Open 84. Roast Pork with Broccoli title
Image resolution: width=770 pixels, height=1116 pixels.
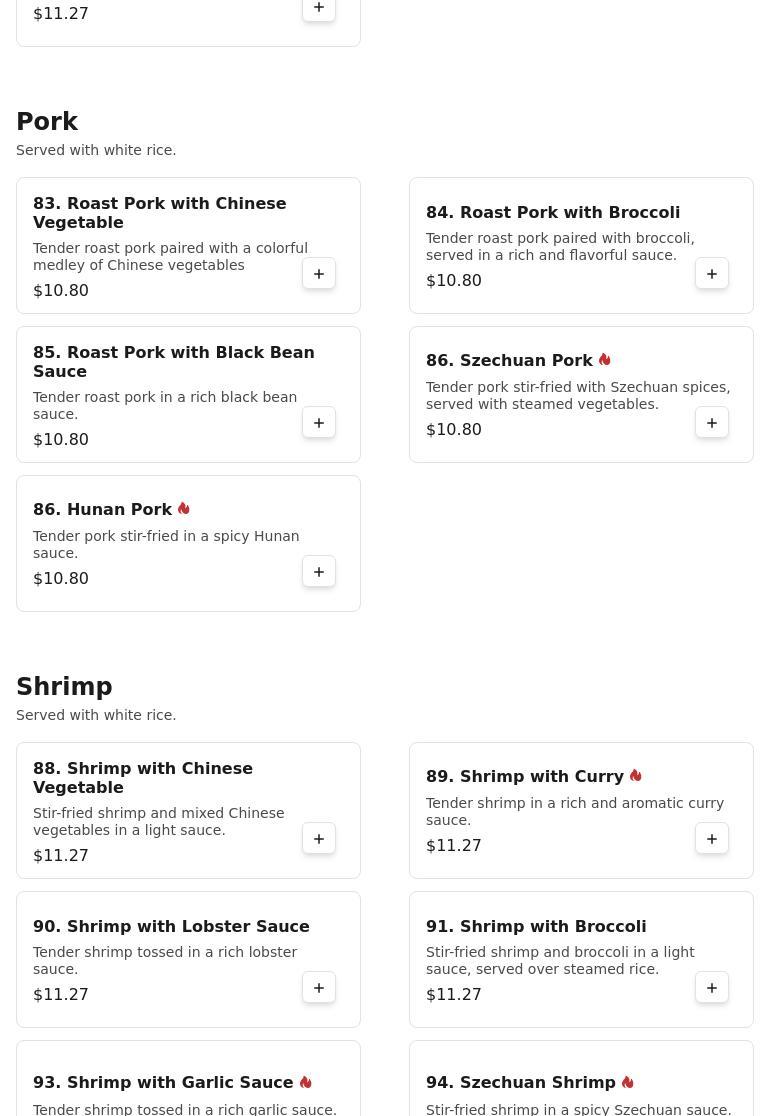(x=553, y=212)
